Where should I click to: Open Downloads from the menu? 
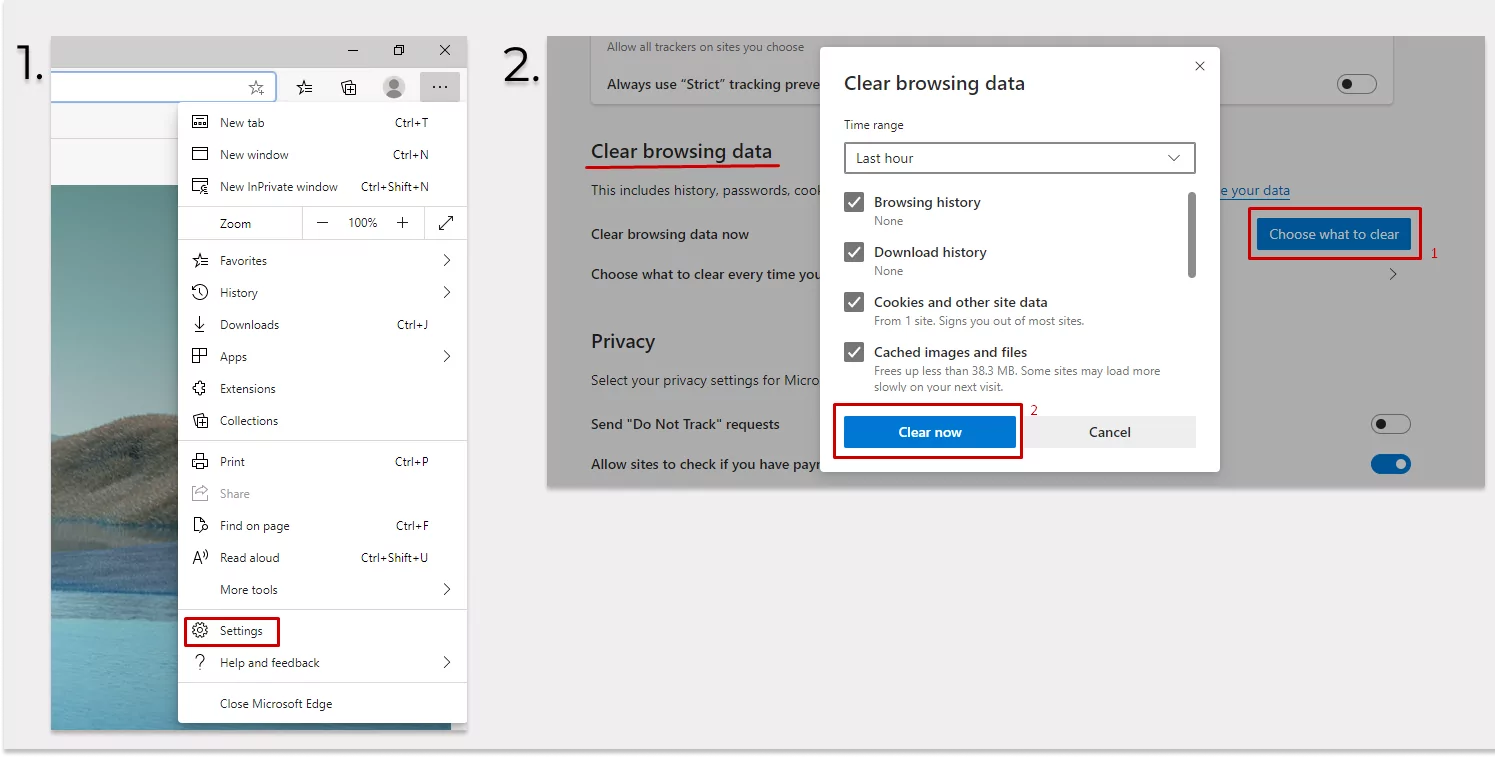click(x=322, y=324)
